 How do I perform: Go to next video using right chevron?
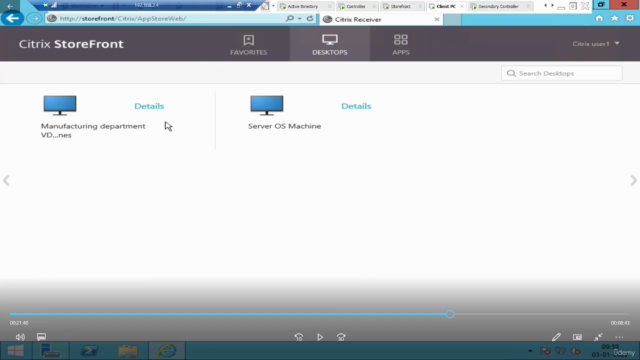[x=633, y=180]
